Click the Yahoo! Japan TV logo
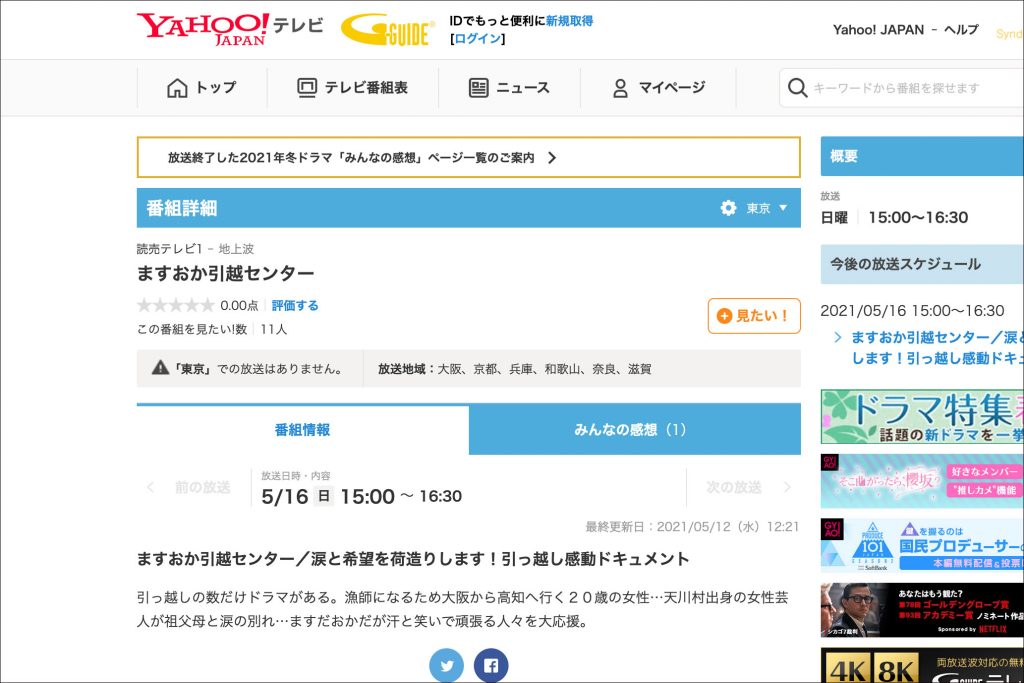The height and width of the screenshot is (683, 1024). tap(229, 29)
